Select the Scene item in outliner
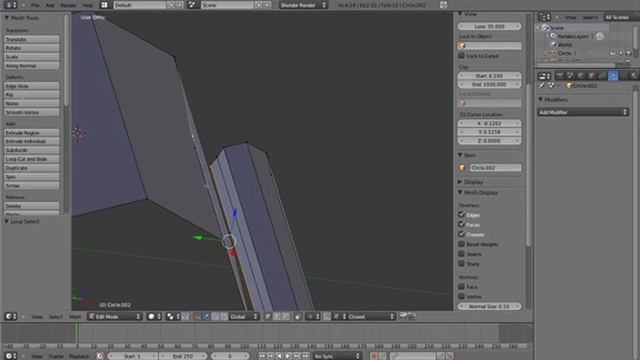The width and height of the screenshot is (640, 360). coord(557,28)
